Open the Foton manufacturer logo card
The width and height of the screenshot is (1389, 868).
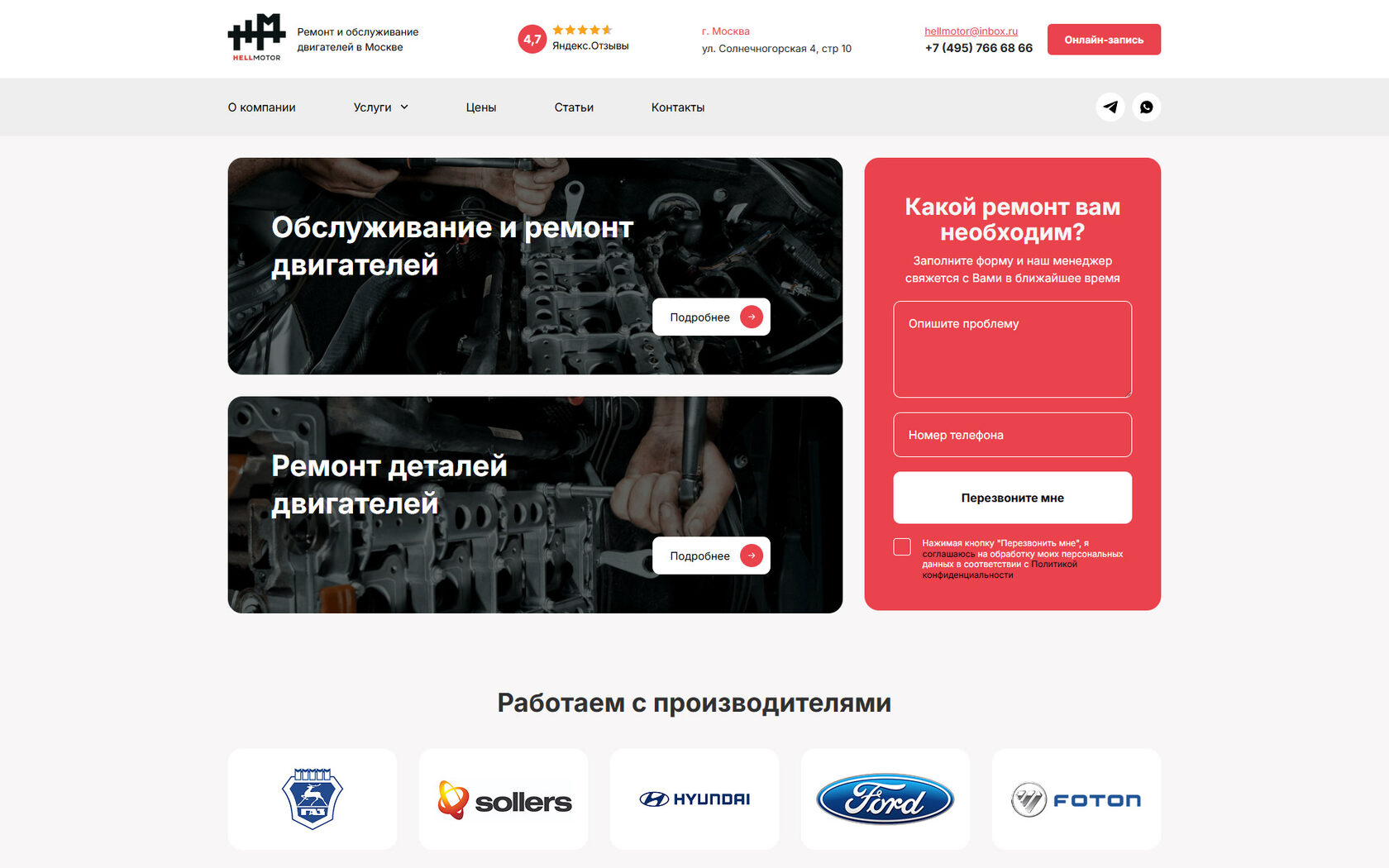tap(1076, 799)
